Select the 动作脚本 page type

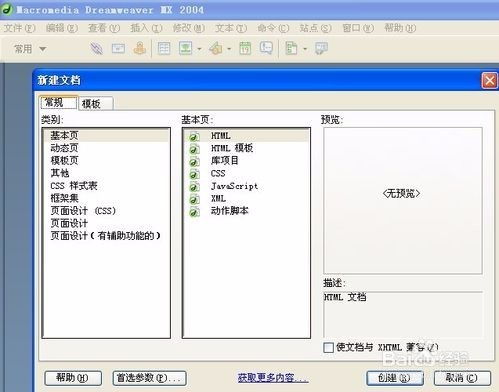tap(247, 211)
